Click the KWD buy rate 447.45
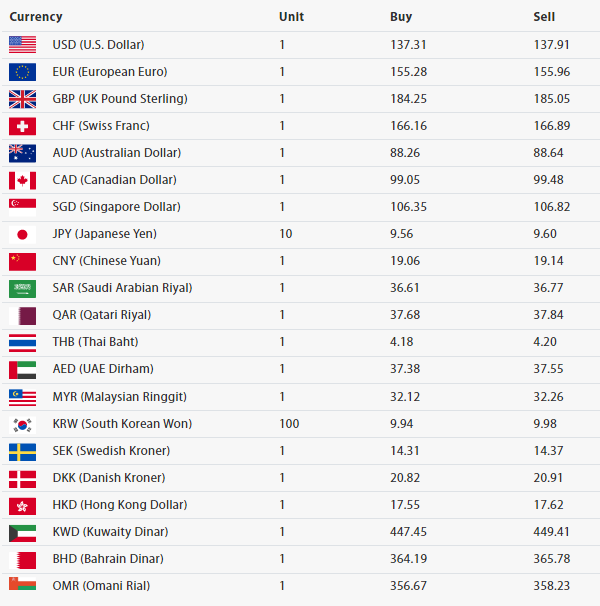The height and width of the screenshot is (606, 600). pos(408,532)
